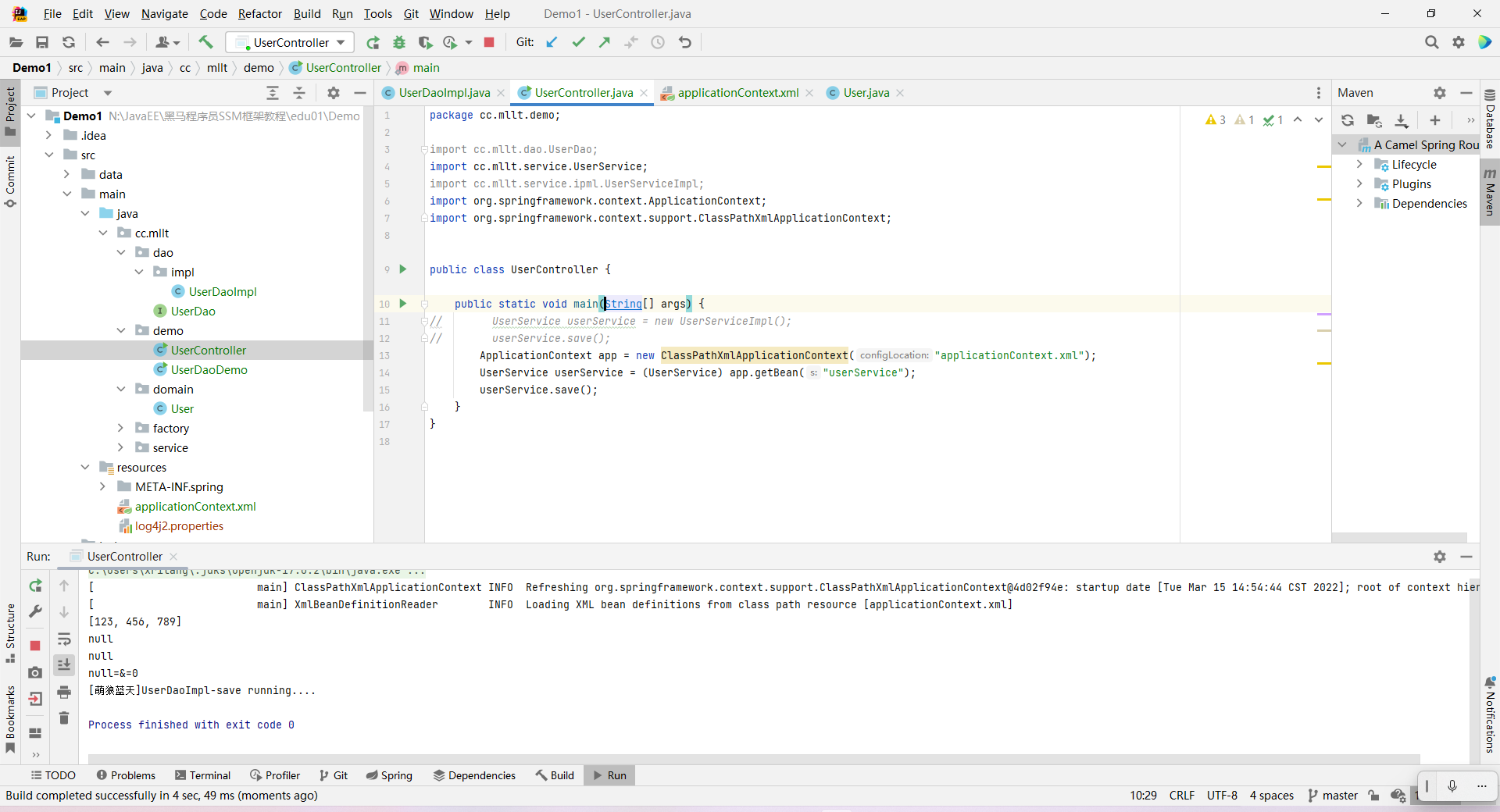Screen dimensions: 1500x812
Task: Click Collapse All in Project panel header
Action: [299, 93]
